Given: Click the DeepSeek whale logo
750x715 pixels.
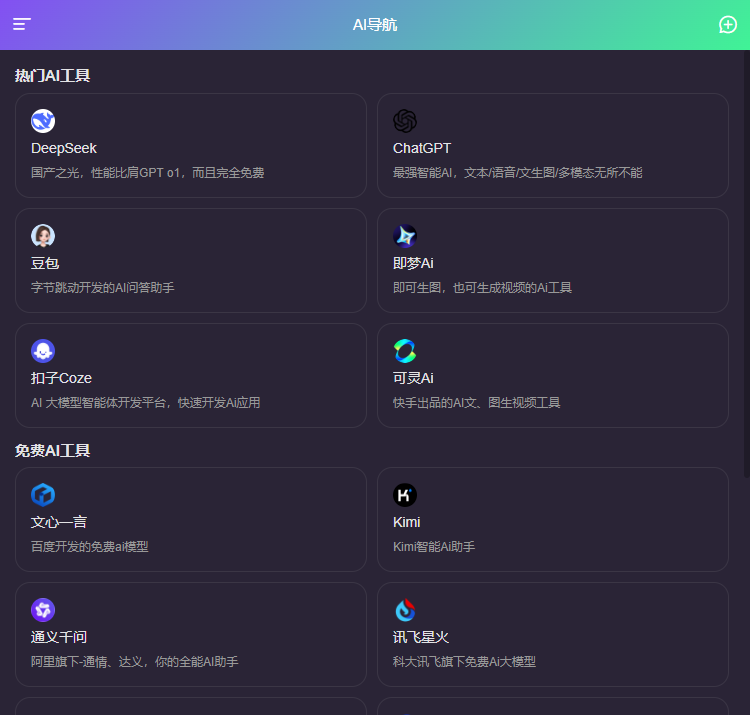Looking at the screenshot, I should (x=43, y=121).
